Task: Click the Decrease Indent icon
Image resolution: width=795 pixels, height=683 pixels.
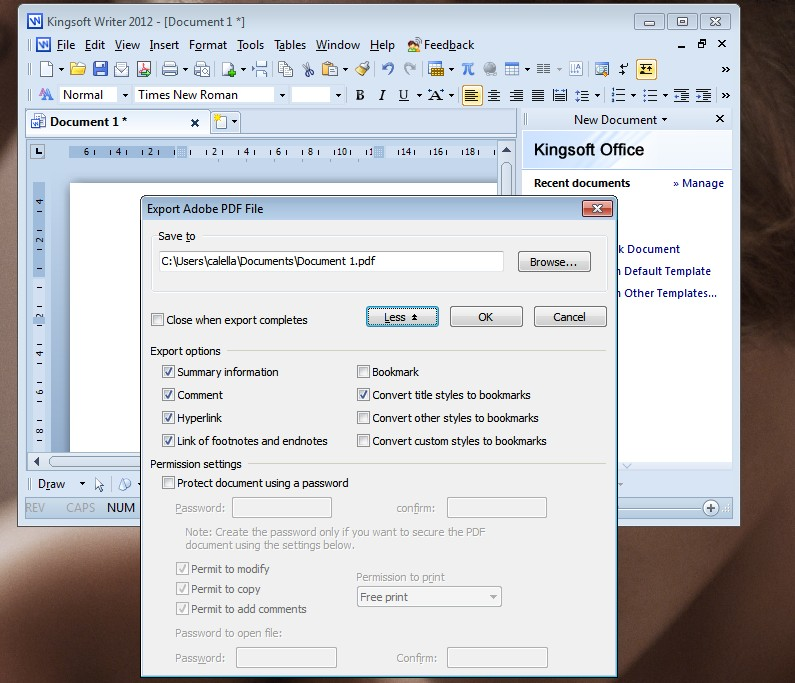Action: pyautogui.click(x=681, y=95)
